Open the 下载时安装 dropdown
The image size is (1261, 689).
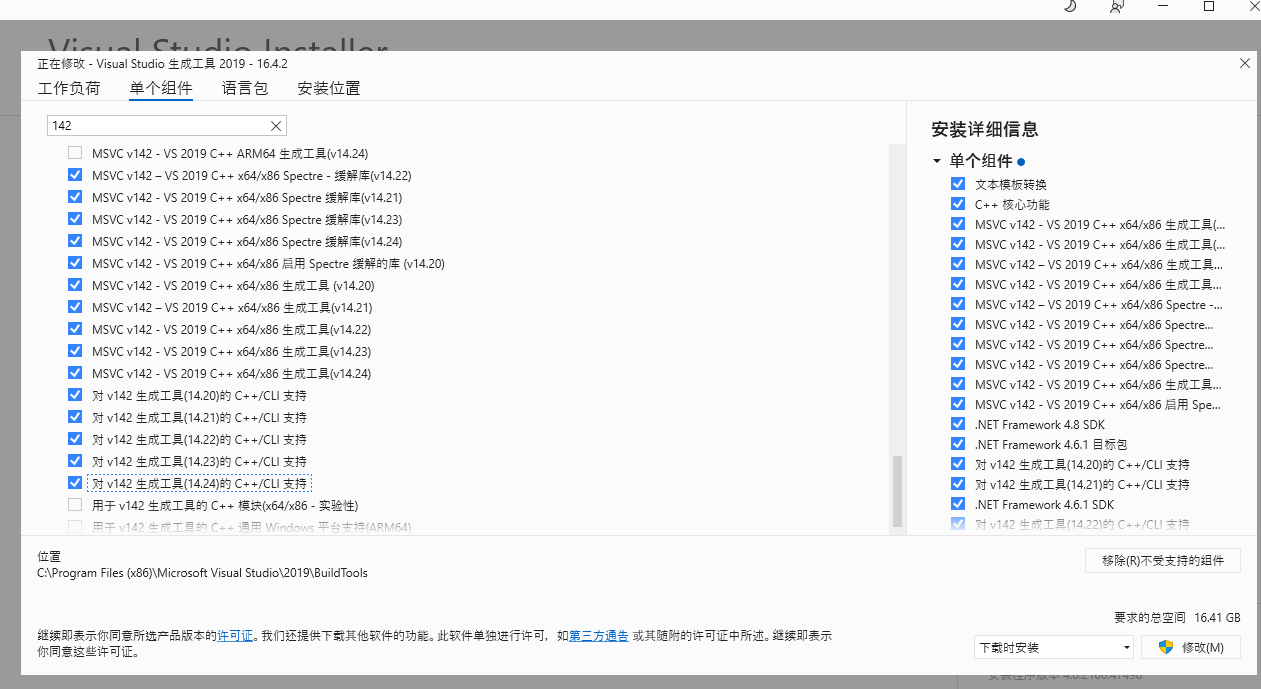[x=1054, y=647]
